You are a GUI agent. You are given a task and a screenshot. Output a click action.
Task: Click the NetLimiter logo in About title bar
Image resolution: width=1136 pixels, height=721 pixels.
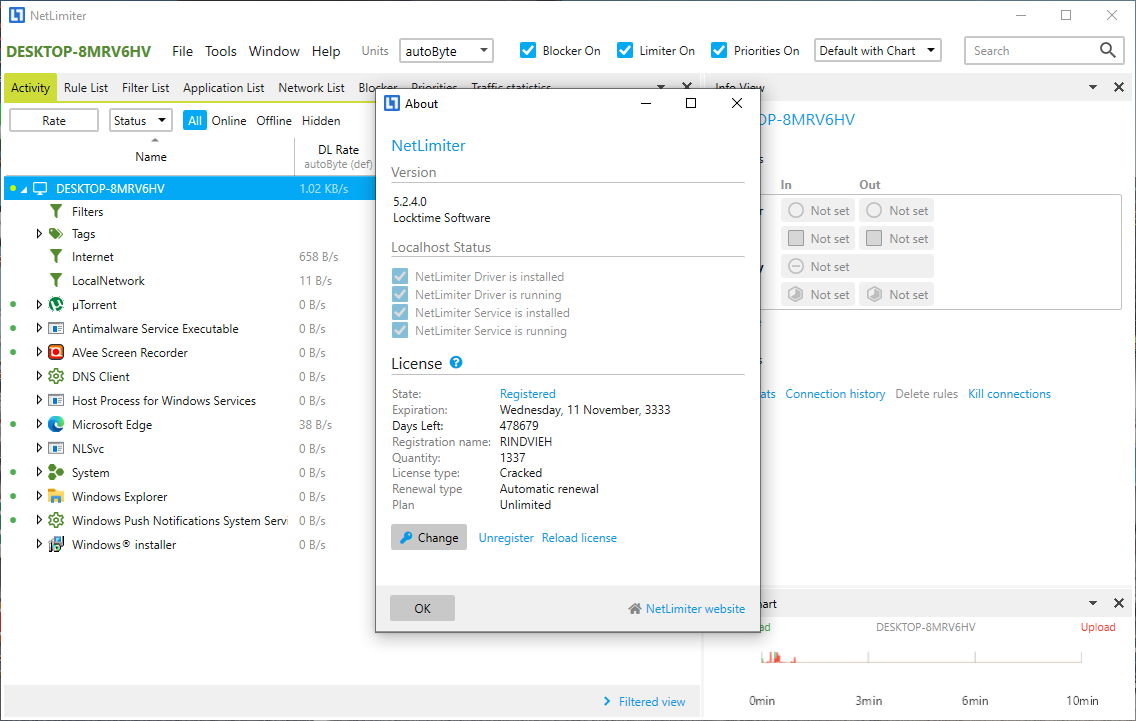tap(392, 103)
